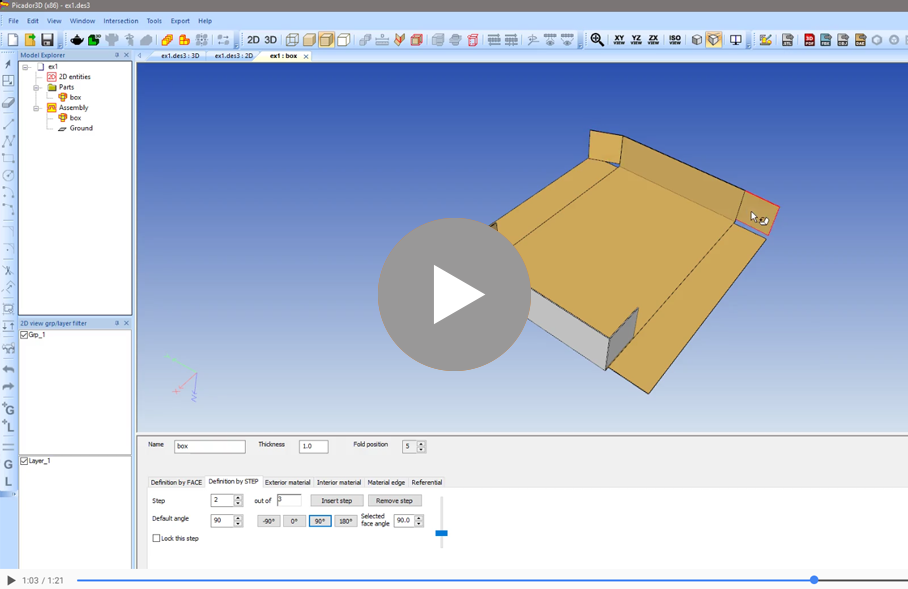Increase the Fold position spinner
This screenshot has height=589, width=908.
(421, 444)
